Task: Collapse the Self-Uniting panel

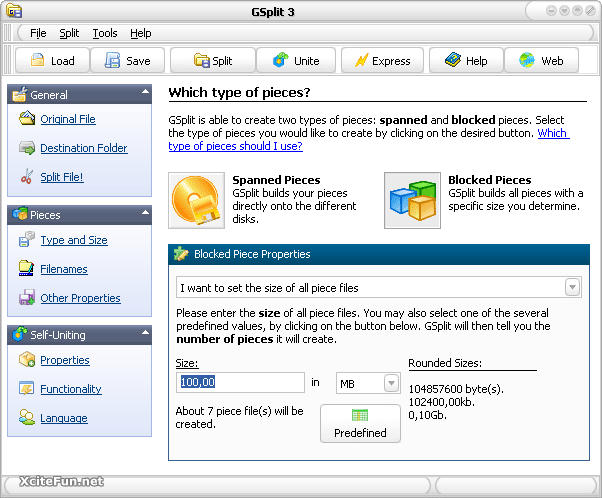Action: 145,332
